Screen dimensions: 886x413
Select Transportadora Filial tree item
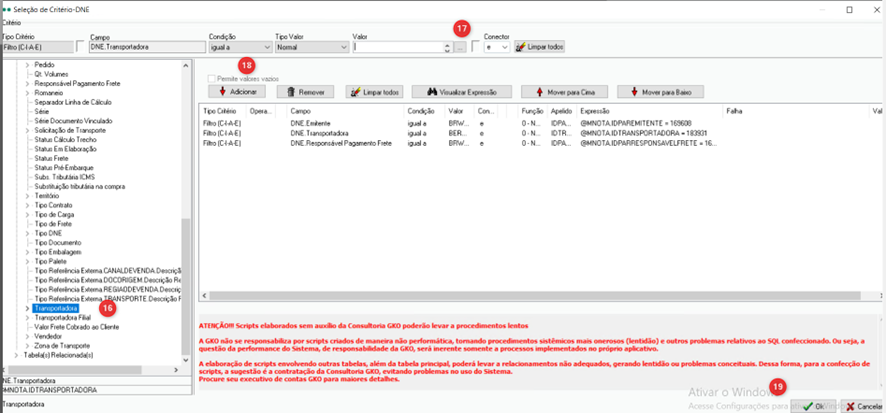pyautogui.click(x=62, y=318)
